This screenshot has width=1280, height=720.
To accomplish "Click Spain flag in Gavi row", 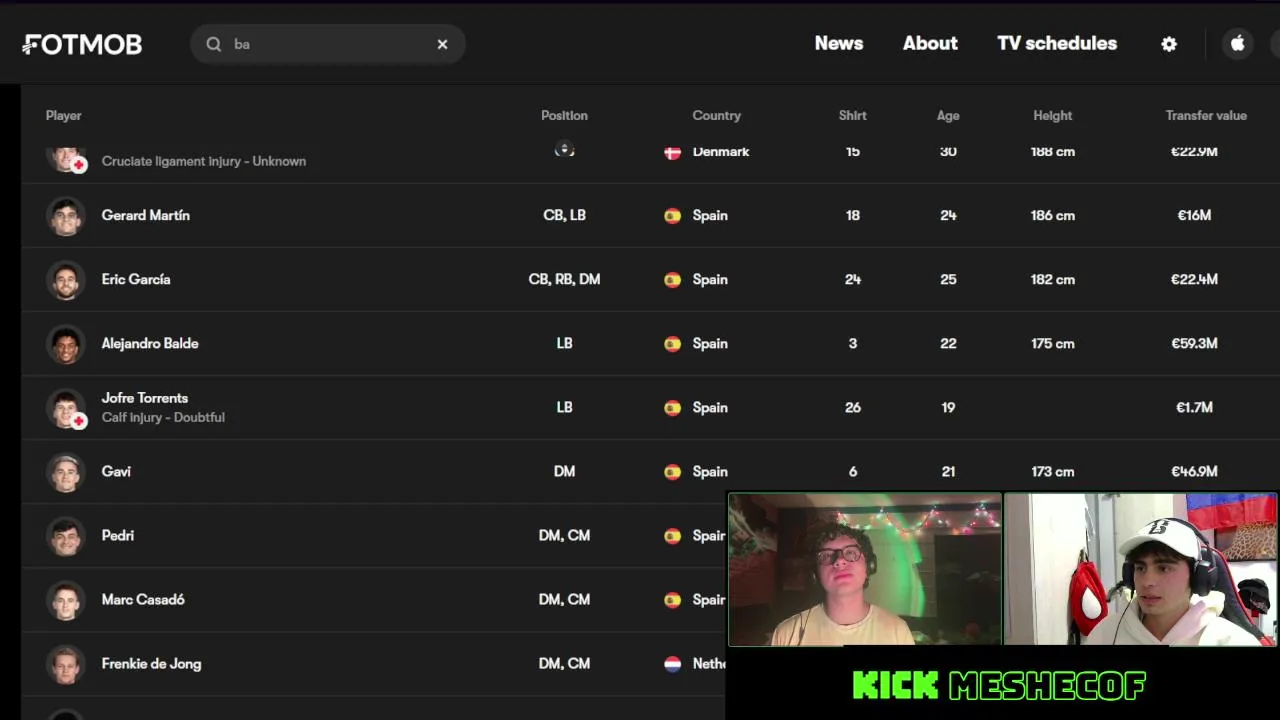I will click(672, 471).
